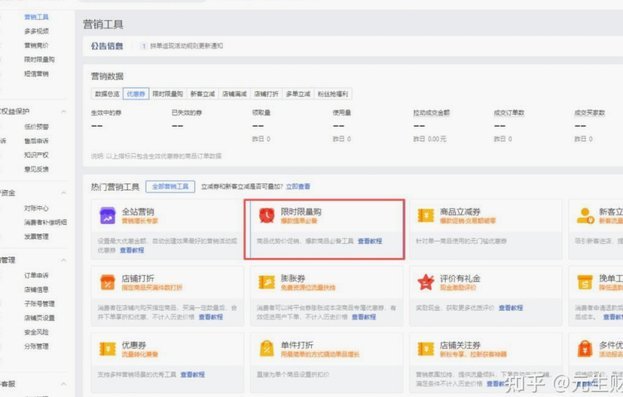Click the 单件打折 shopping bag icon
The height and width of the screenshot is (397, 623).
267,349
